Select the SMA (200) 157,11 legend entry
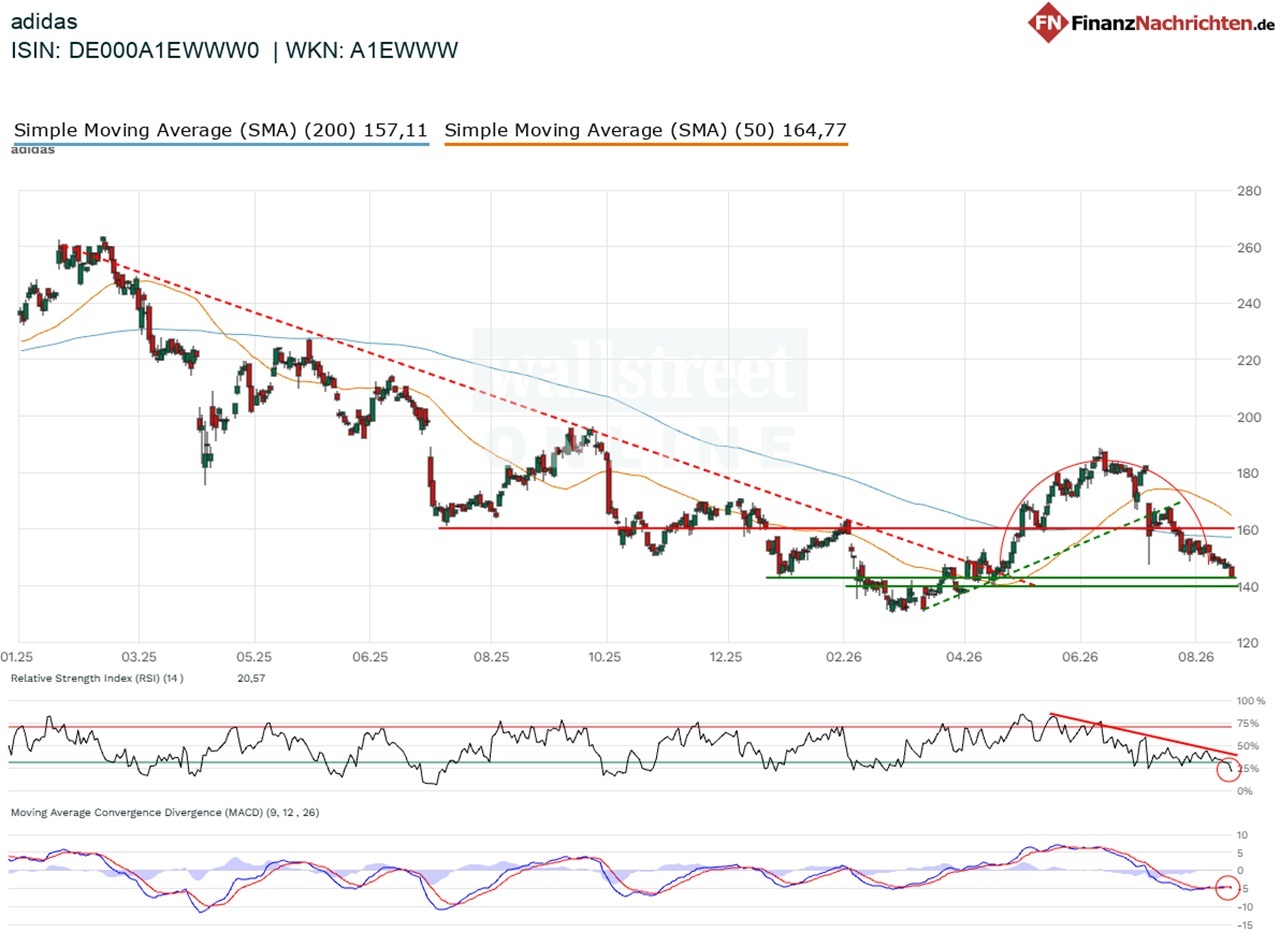1280x940 pixels. 221,130
